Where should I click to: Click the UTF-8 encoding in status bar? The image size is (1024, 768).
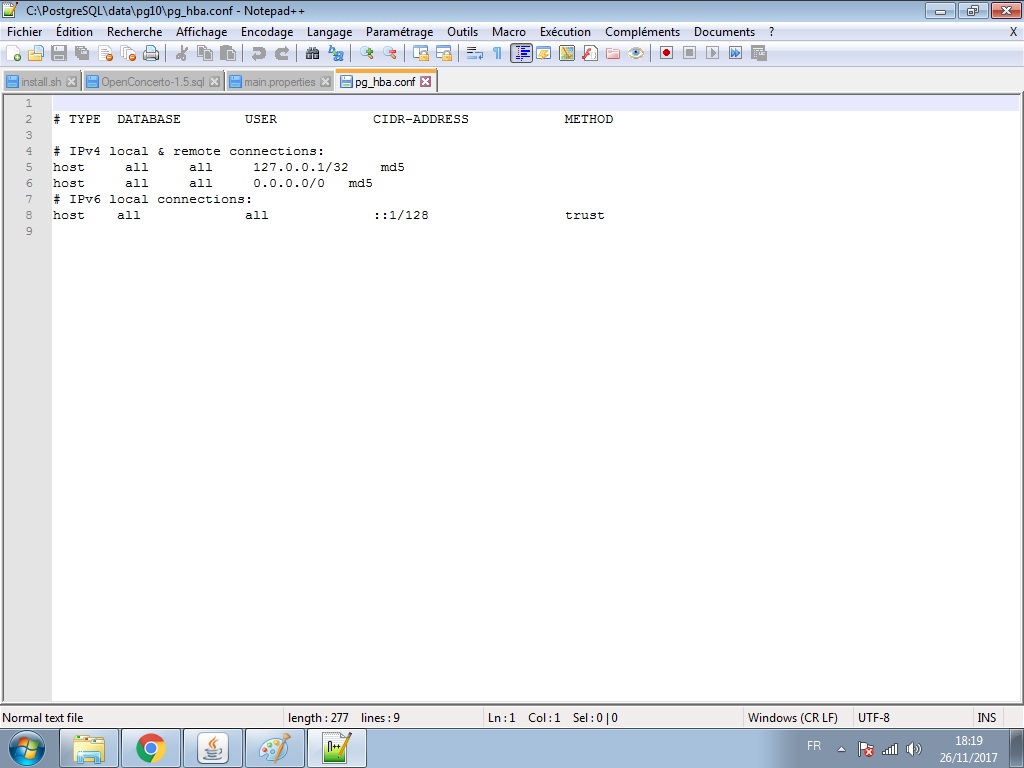(x=873, y=717)
